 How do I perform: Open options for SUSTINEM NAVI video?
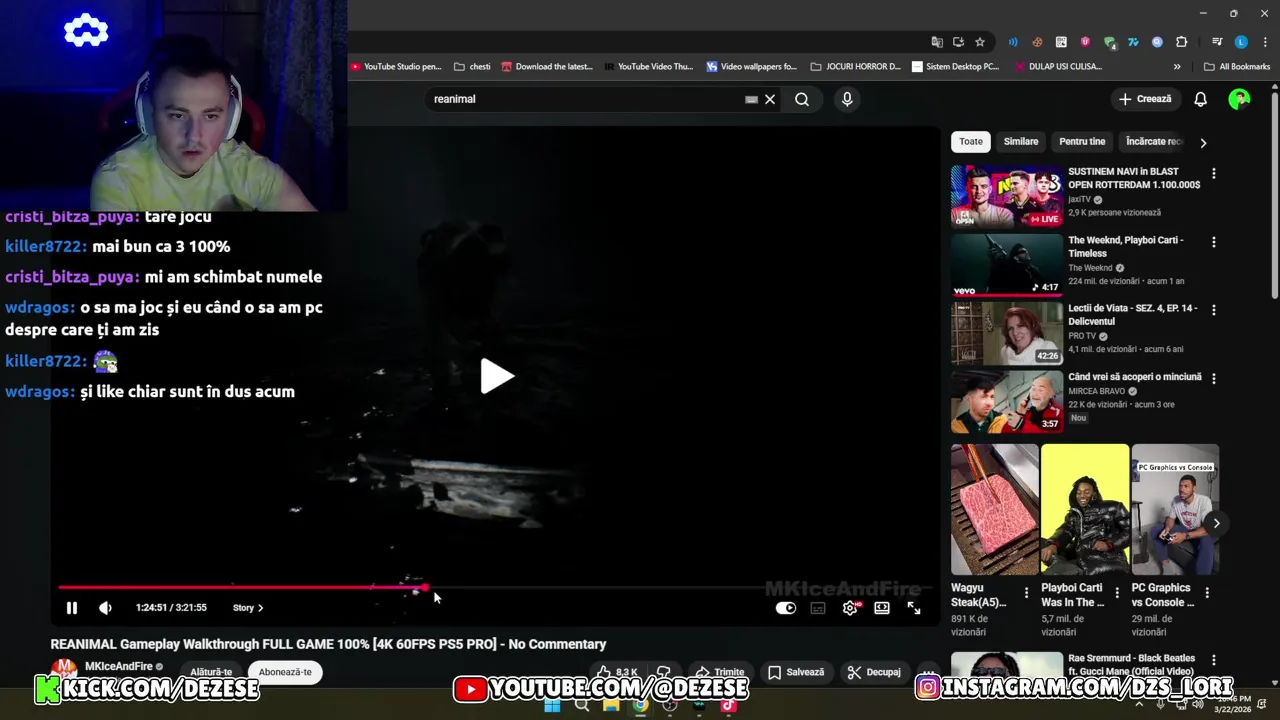coord(1214,174)
